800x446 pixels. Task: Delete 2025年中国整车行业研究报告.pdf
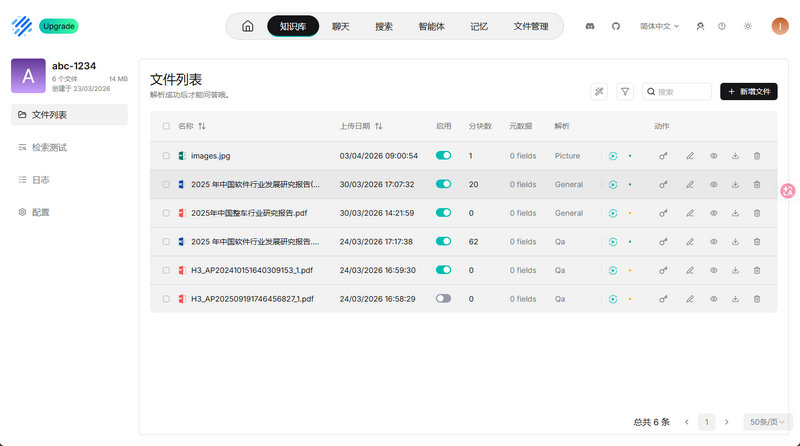[757, 213]
